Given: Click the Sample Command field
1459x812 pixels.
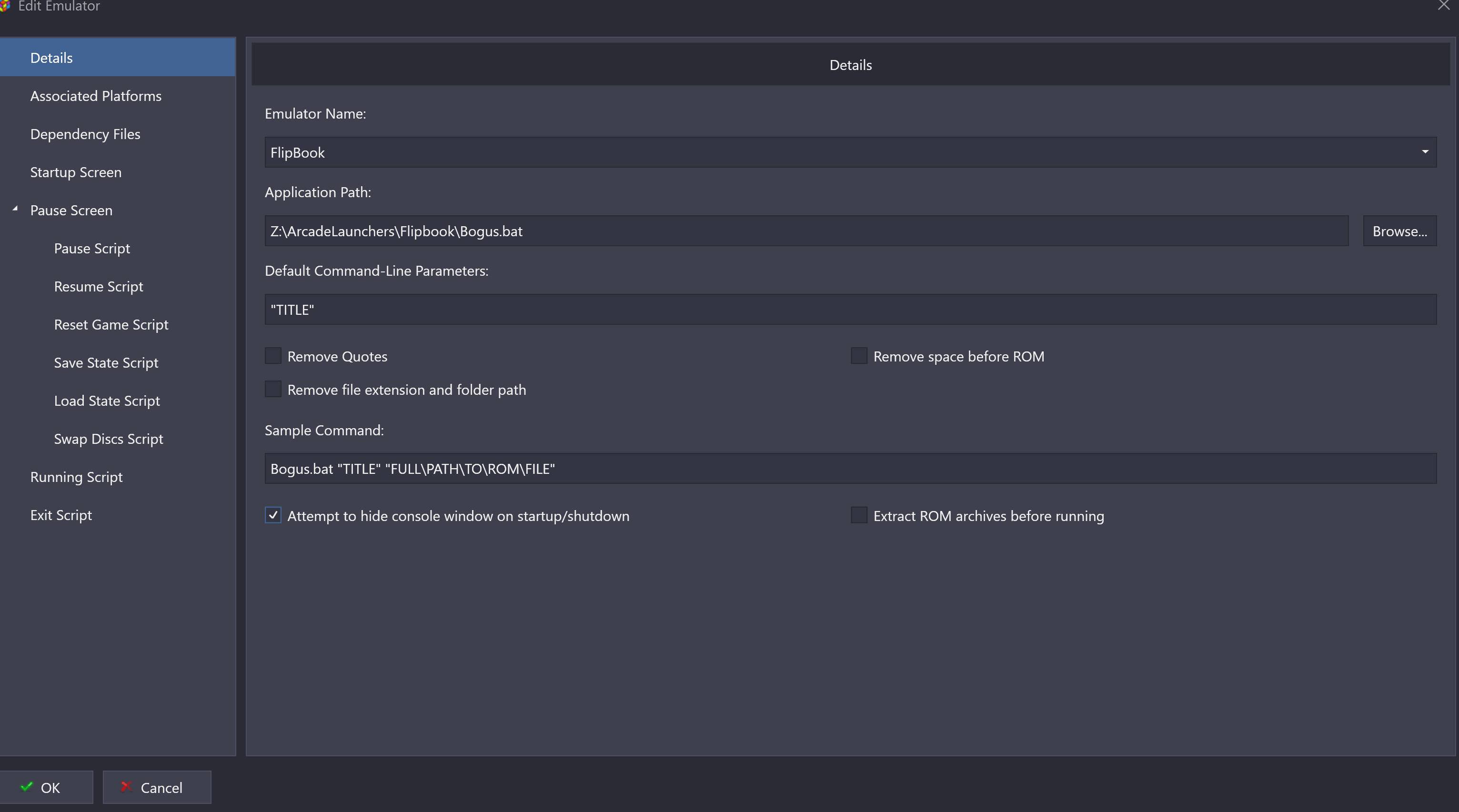Looking at the screenshot, I should click(850, 468).
